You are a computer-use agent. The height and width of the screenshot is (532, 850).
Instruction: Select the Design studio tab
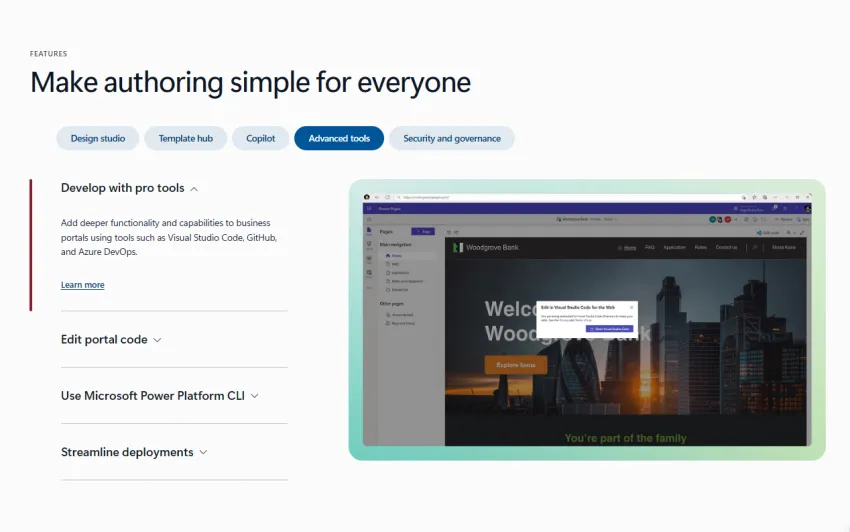[x=98, y=138]
